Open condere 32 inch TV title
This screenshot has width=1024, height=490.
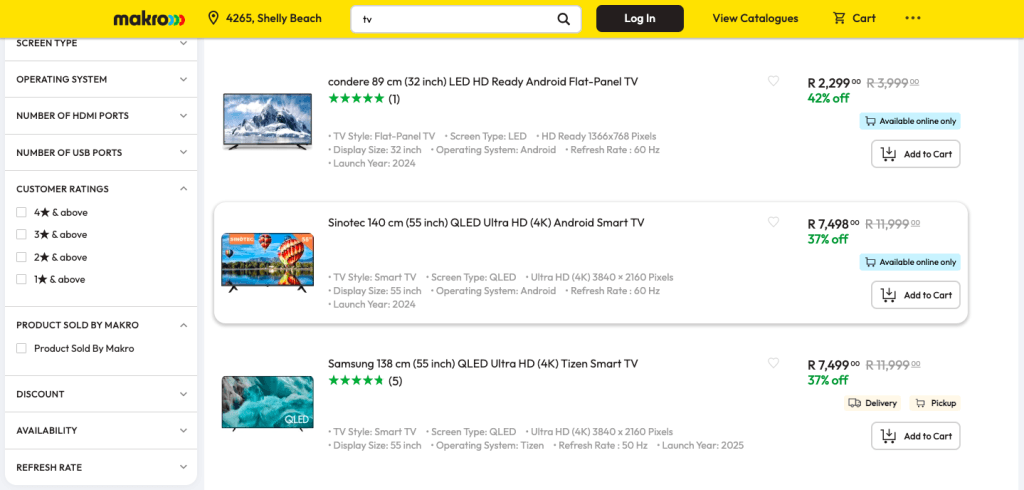[483, 82]
